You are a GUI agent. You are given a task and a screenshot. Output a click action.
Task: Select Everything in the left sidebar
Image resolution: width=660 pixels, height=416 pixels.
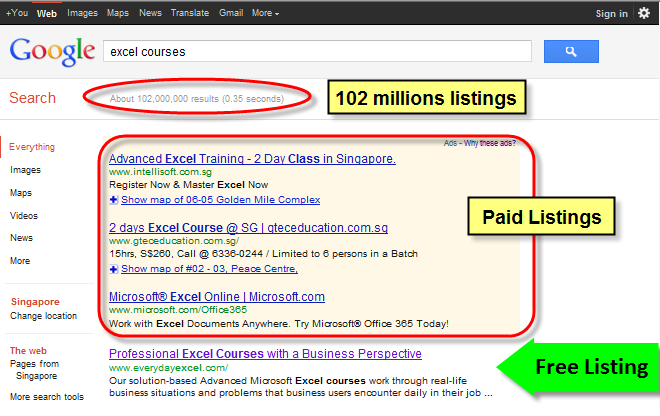32,147
